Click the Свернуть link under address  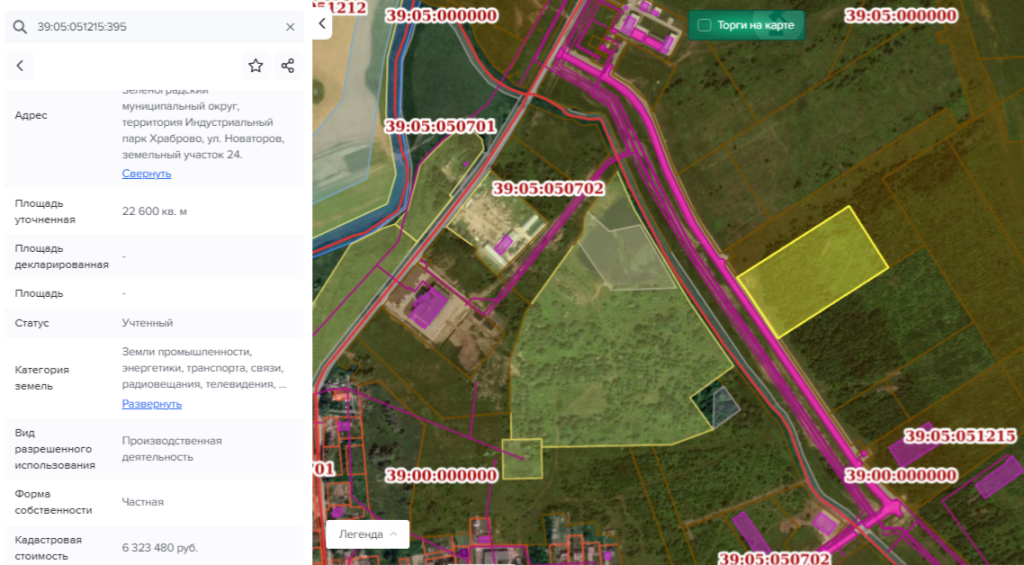(x=147, y=173)
